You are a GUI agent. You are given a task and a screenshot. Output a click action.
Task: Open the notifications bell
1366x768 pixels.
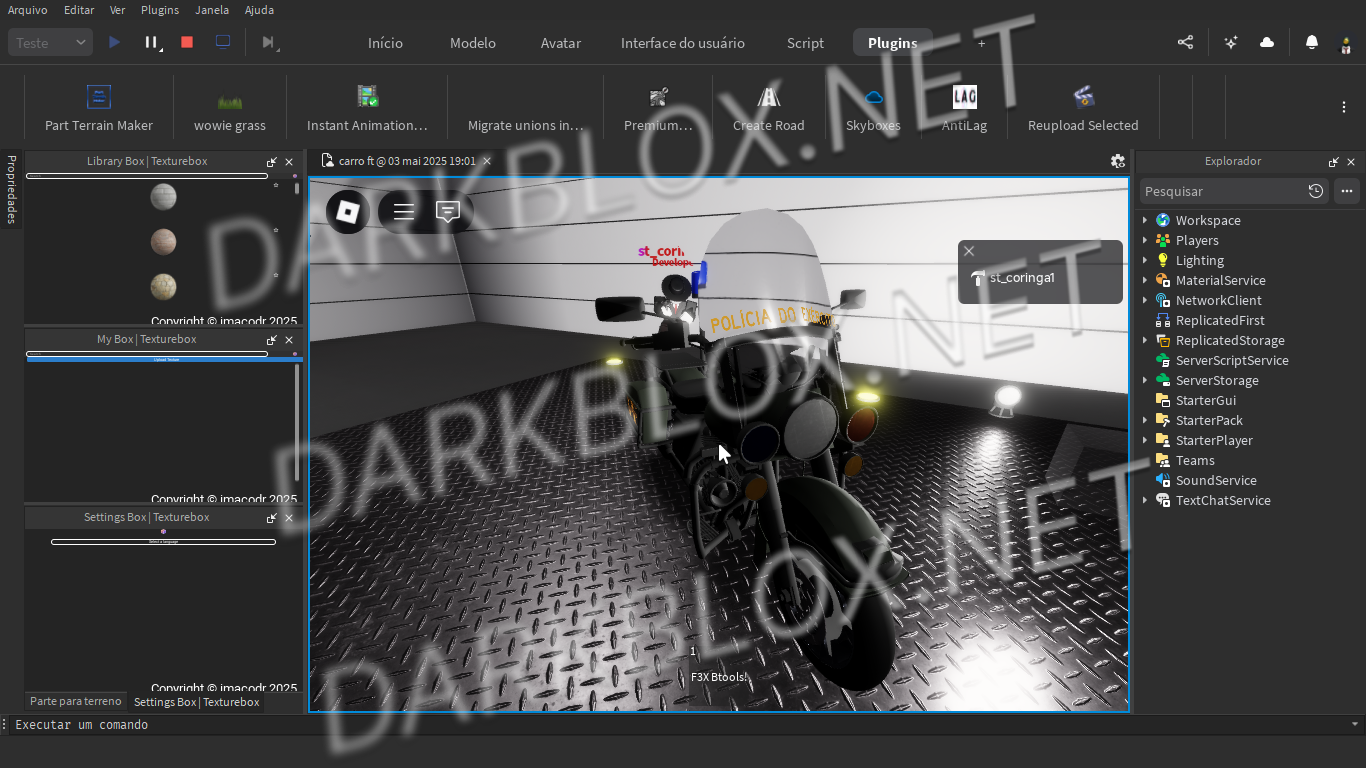1312,42
